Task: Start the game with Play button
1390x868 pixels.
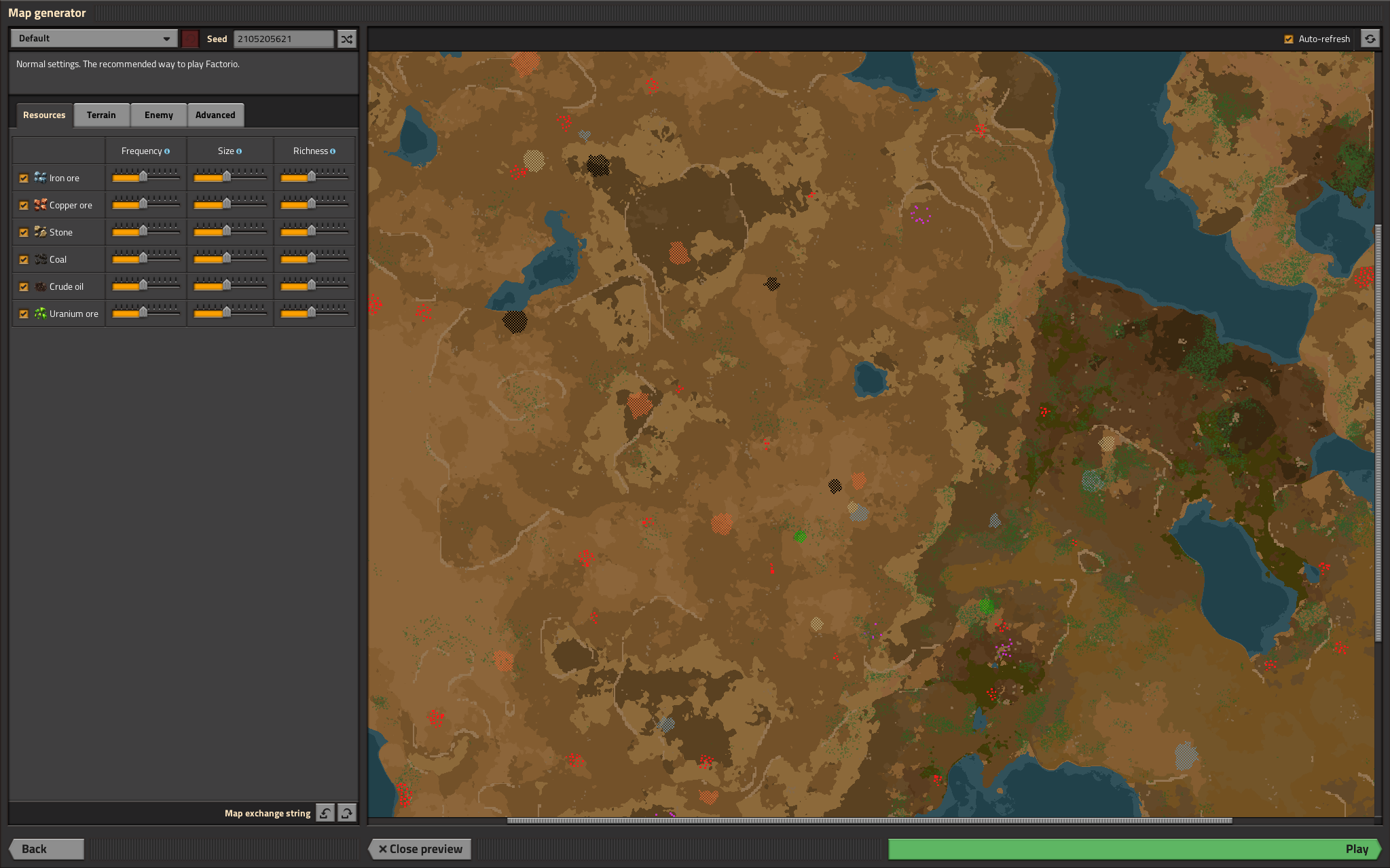Action: [x=1135, y=849]
